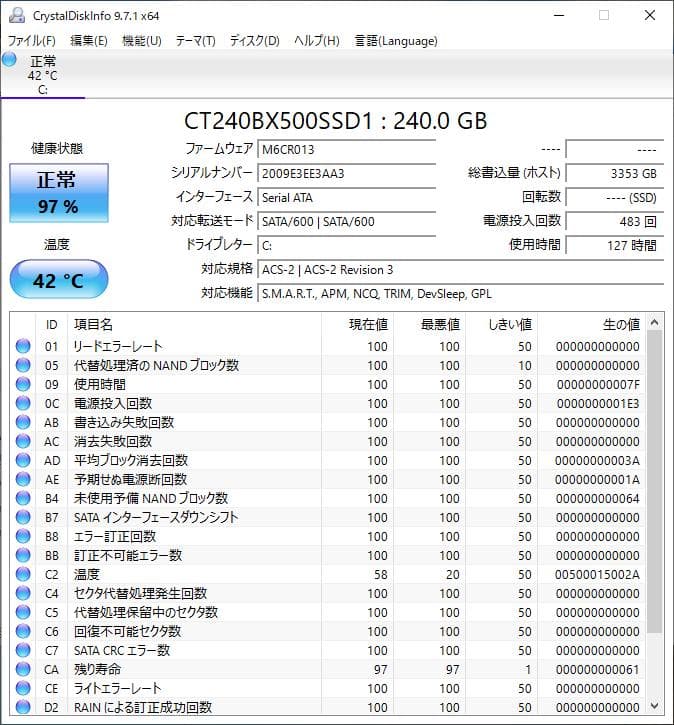Viewport: 674px width, 725px height.
Task: Select the C: drive tab with 正常 42 °C
Action: tap(43, 74)
